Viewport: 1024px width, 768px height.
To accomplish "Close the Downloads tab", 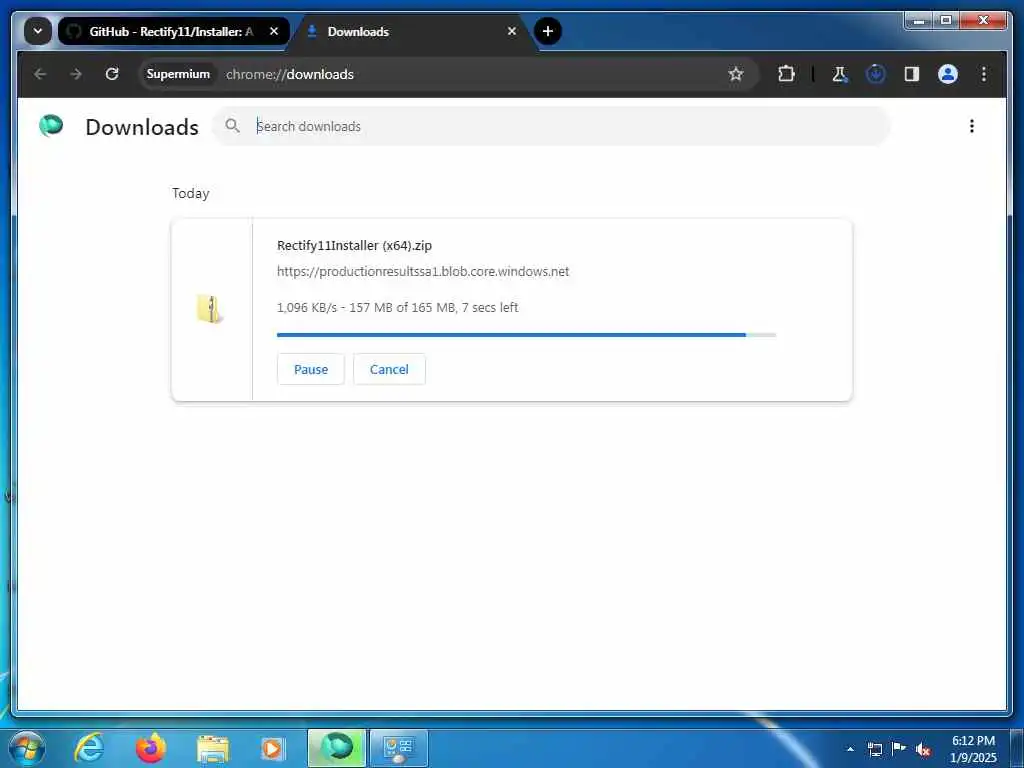I will (x=512, y=31).
